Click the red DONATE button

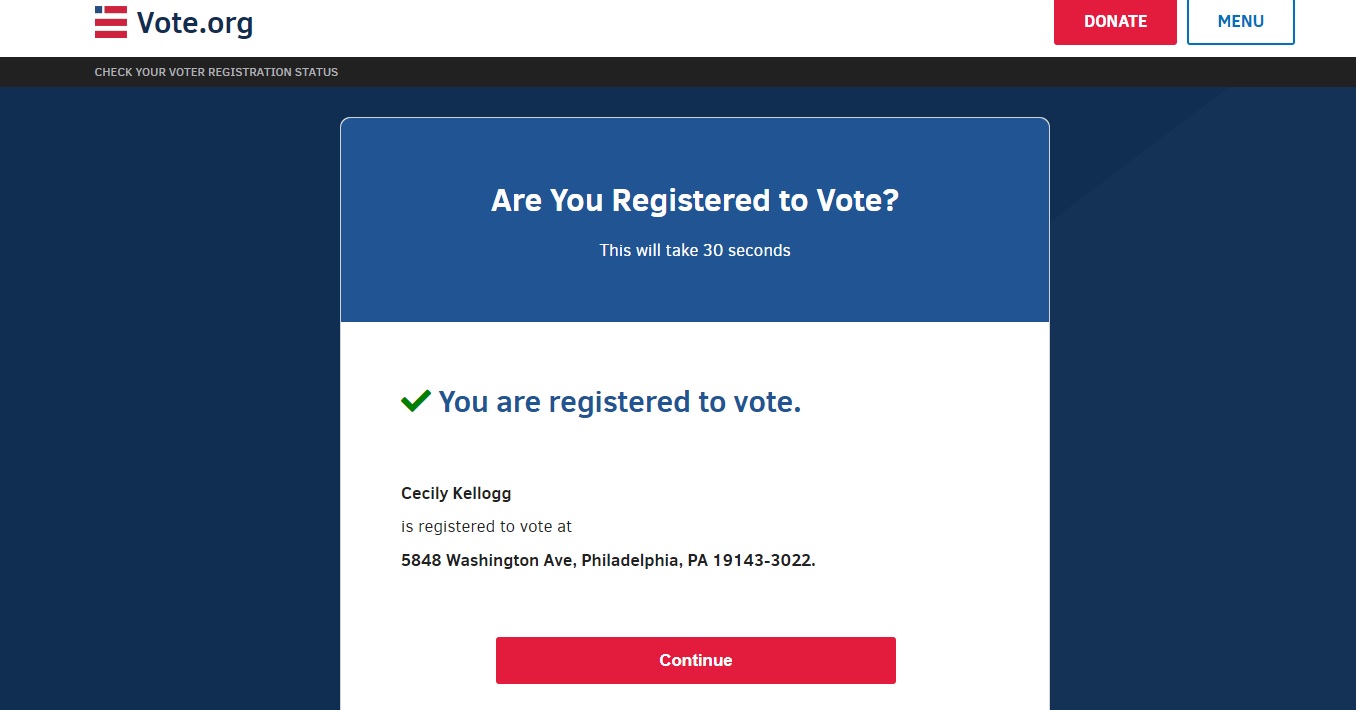point(1115,21)
